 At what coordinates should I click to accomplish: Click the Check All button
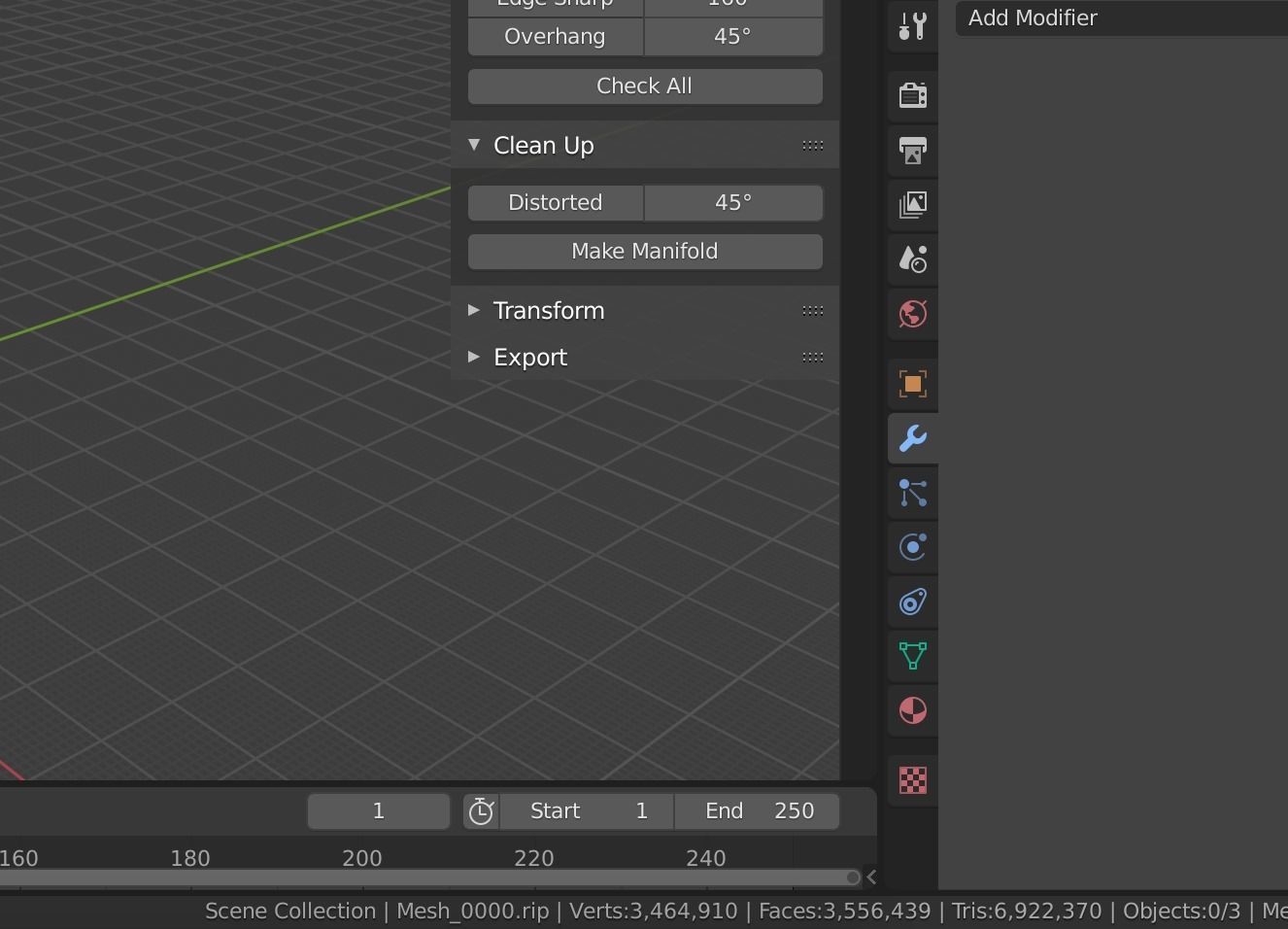click(645, 86)
